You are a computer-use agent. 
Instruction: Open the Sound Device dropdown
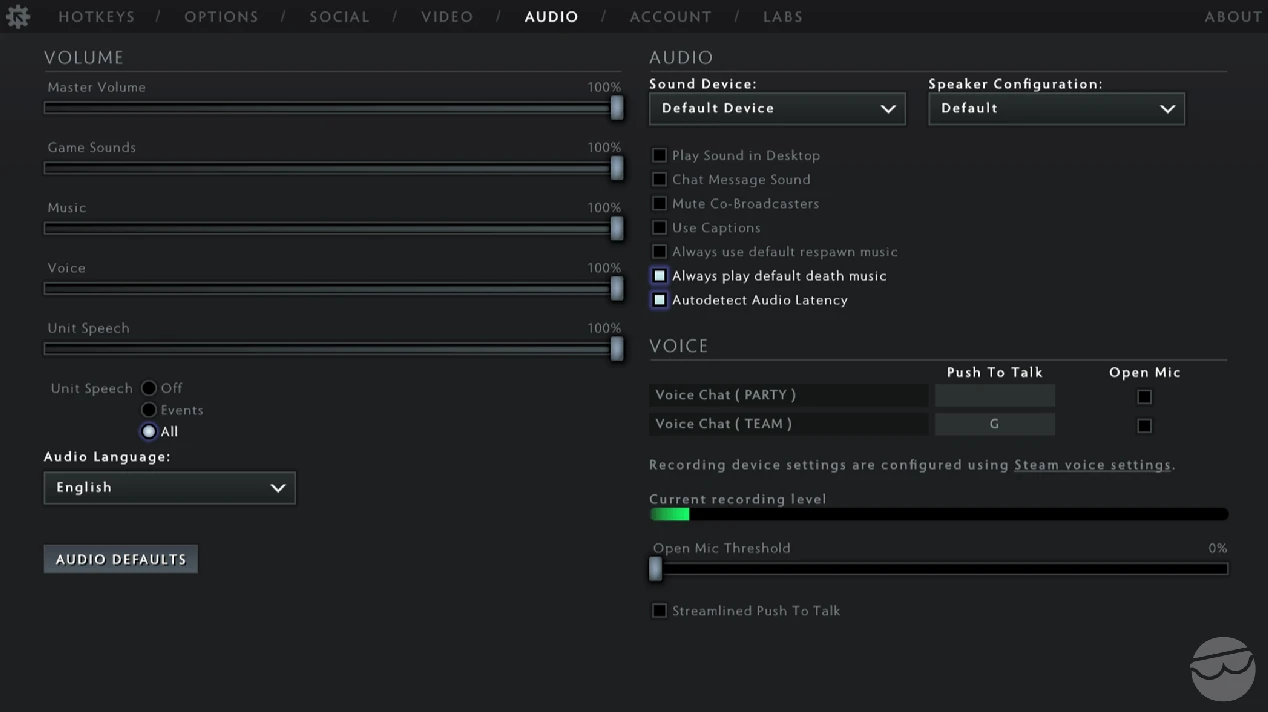pos(777,108)
